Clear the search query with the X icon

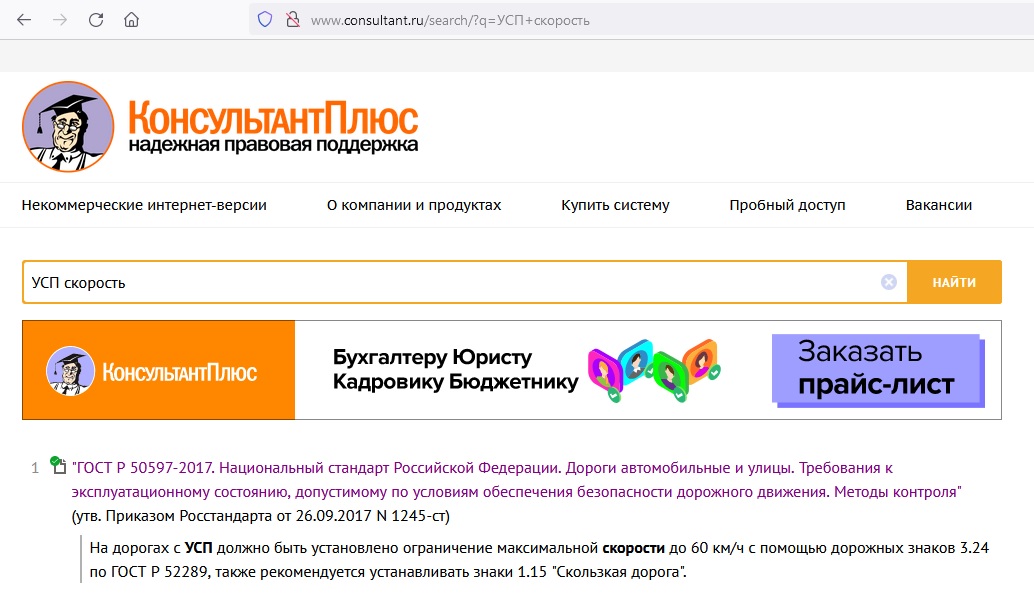point(888,282)
